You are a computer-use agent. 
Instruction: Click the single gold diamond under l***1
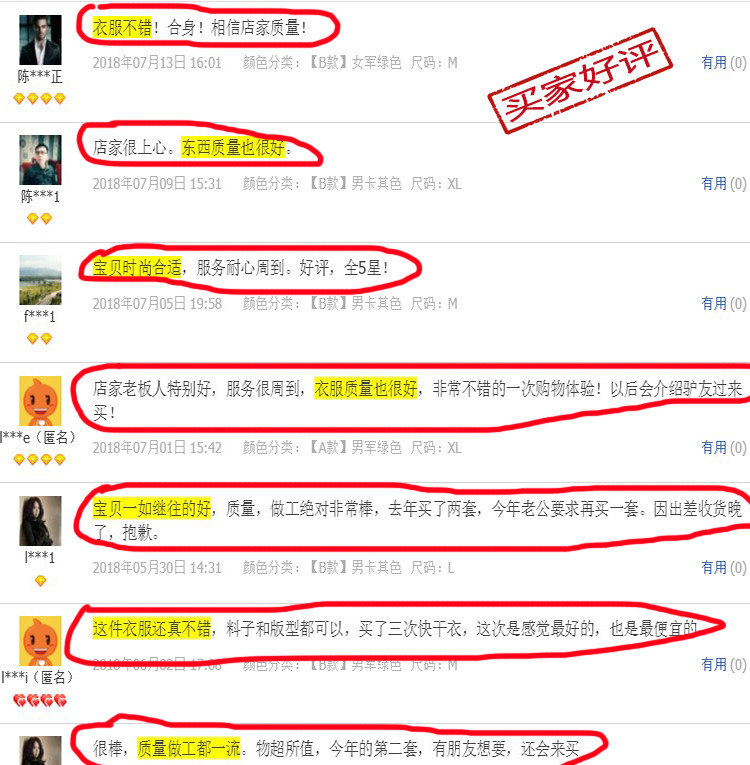pos(40,581)
